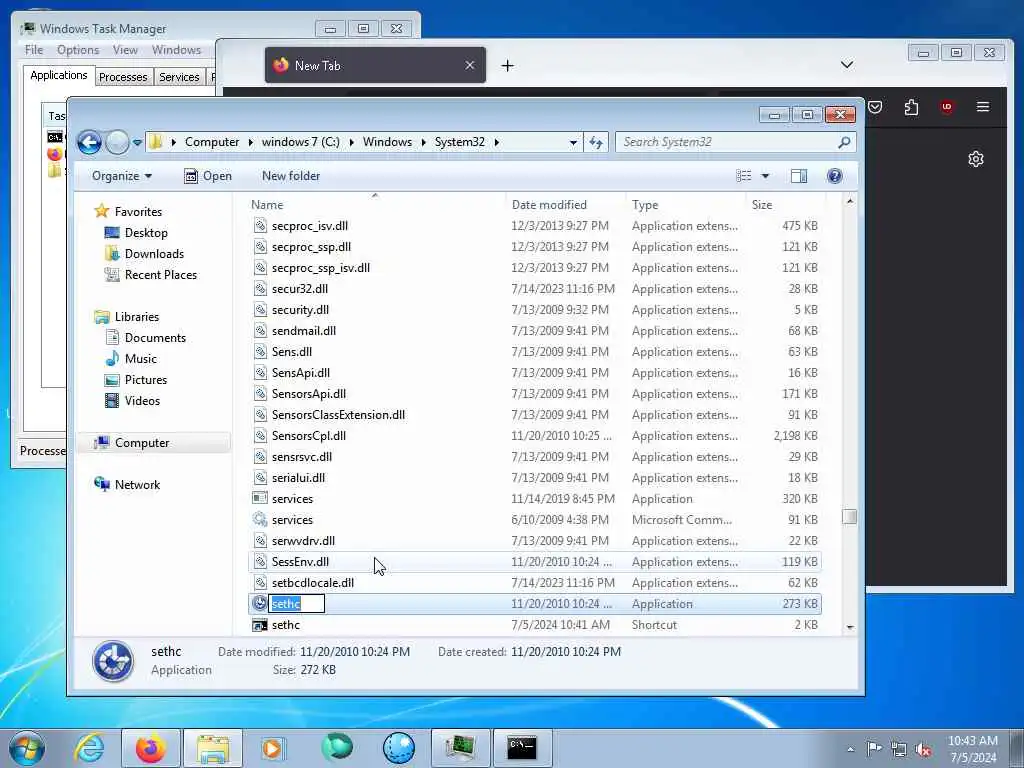
Task: Open Documents library in navigation pane
Action: (155, 338)
